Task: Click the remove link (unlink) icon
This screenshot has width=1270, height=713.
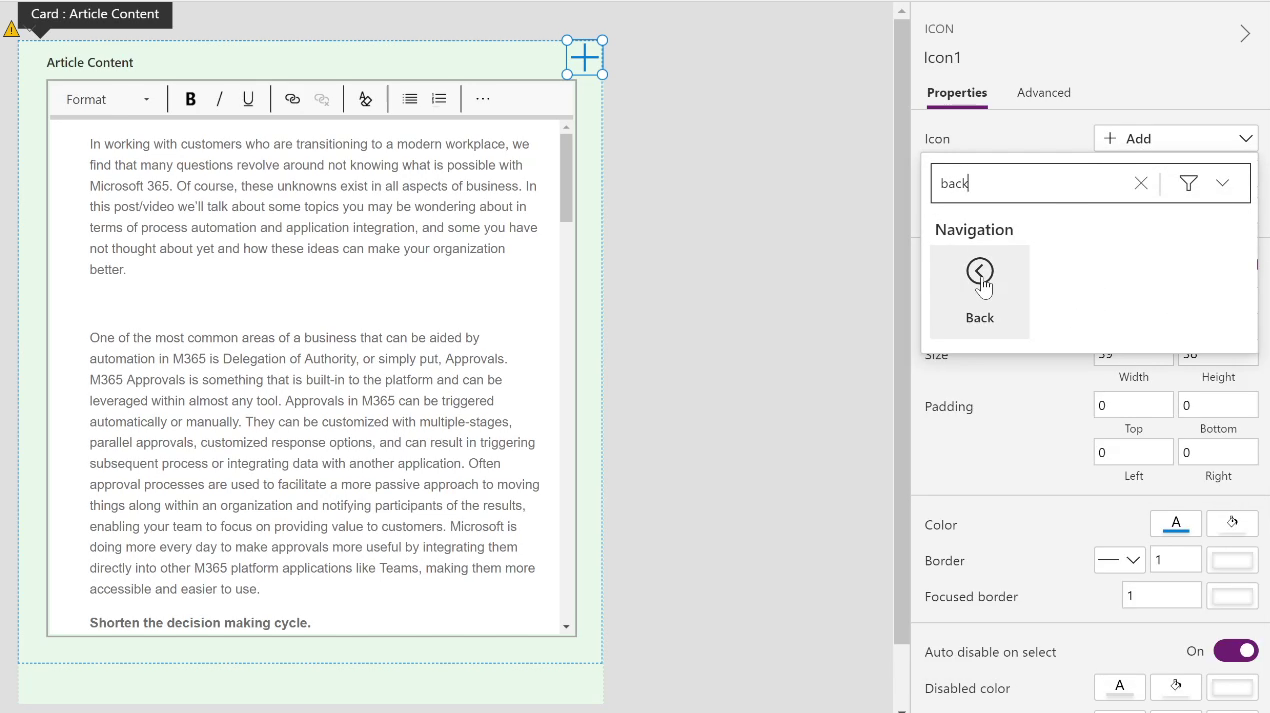Action: click(x=322, y=99)
